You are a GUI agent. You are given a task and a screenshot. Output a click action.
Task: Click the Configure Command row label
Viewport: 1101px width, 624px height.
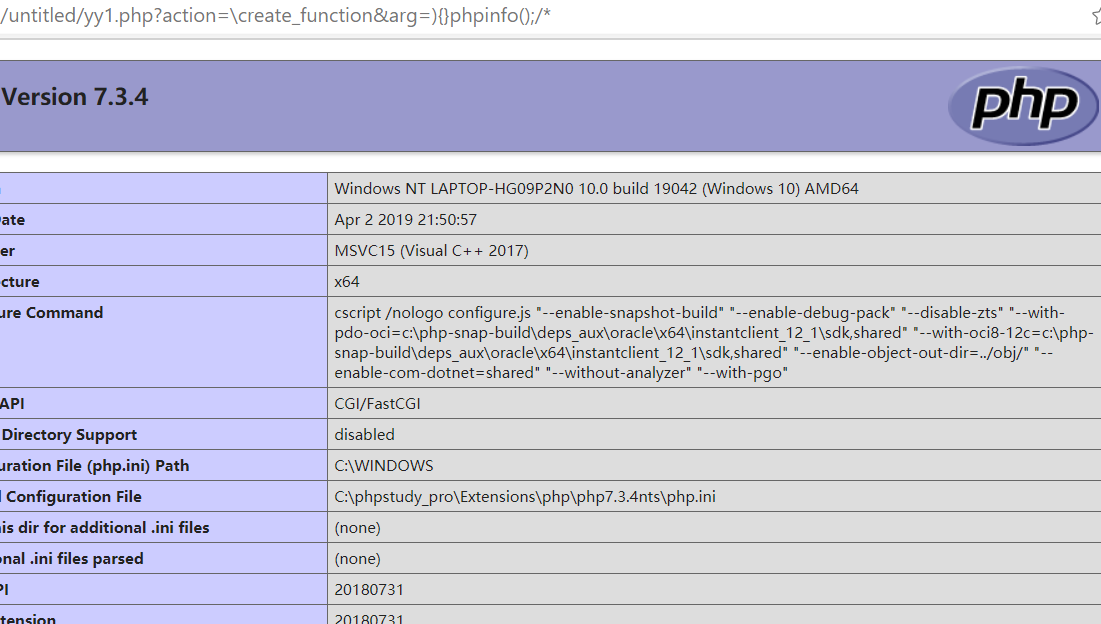tap(53, 312)
